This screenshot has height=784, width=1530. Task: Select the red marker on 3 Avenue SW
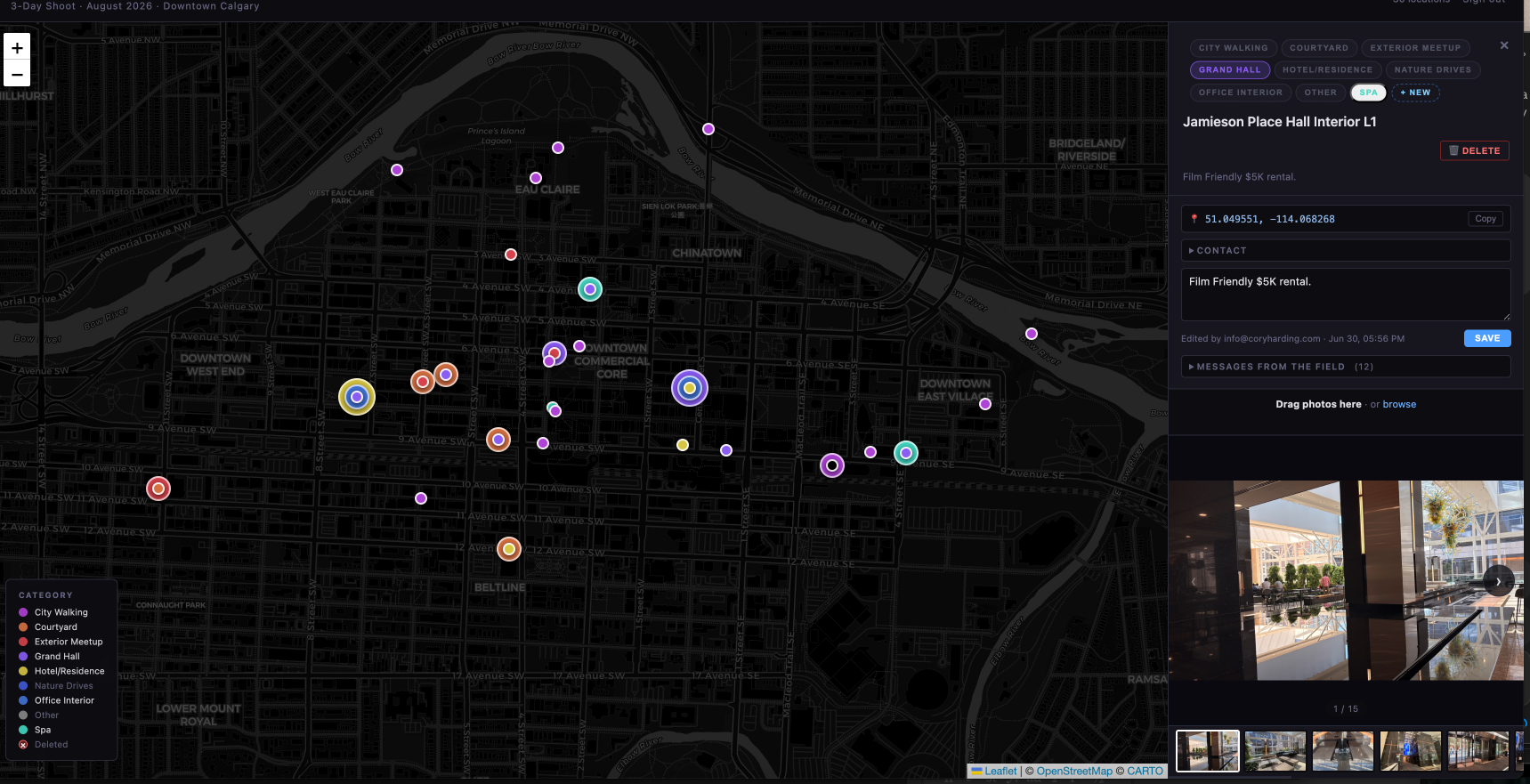[511, 255]
